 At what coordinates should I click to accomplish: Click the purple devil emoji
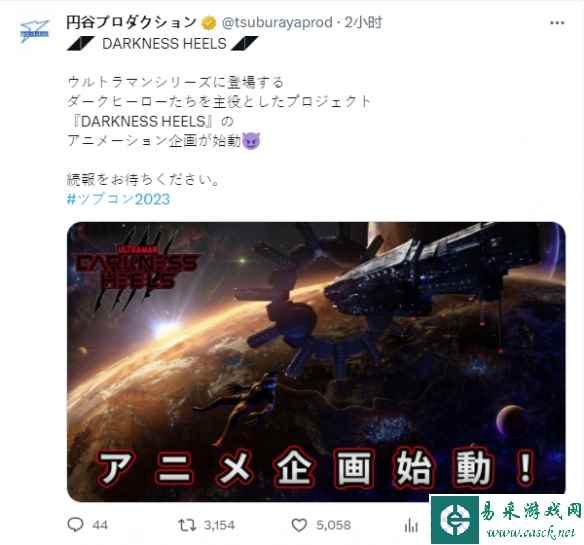click(251, 141)
